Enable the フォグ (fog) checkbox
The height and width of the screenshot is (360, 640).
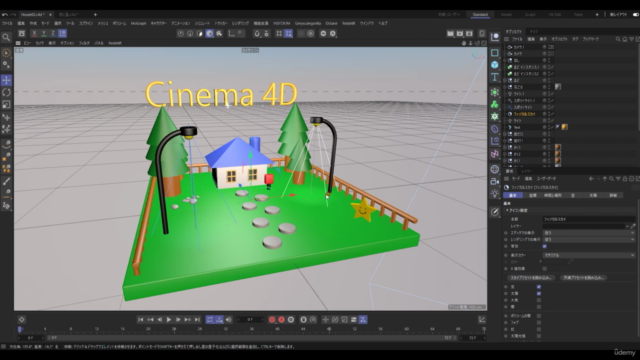tap(539, 322)
